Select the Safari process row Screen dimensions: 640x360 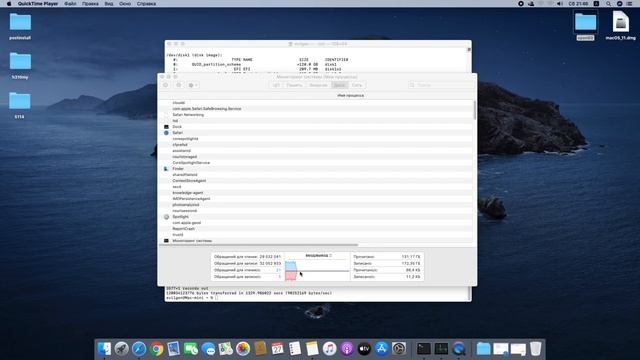[x=316, y=133]
